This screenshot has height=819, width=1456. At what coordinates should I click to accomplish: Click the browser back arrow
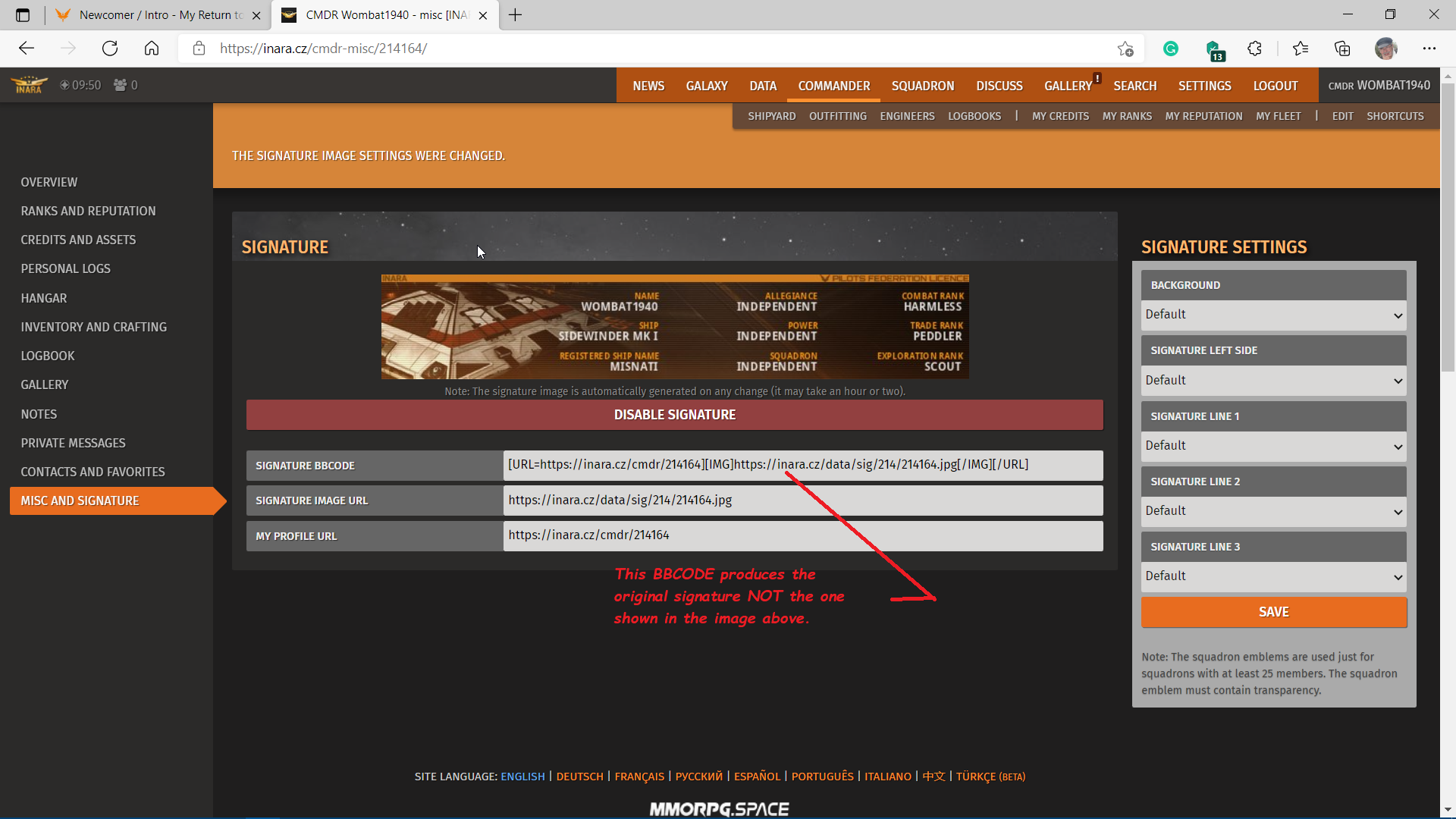pyautogui.click(x=27, y=49)
